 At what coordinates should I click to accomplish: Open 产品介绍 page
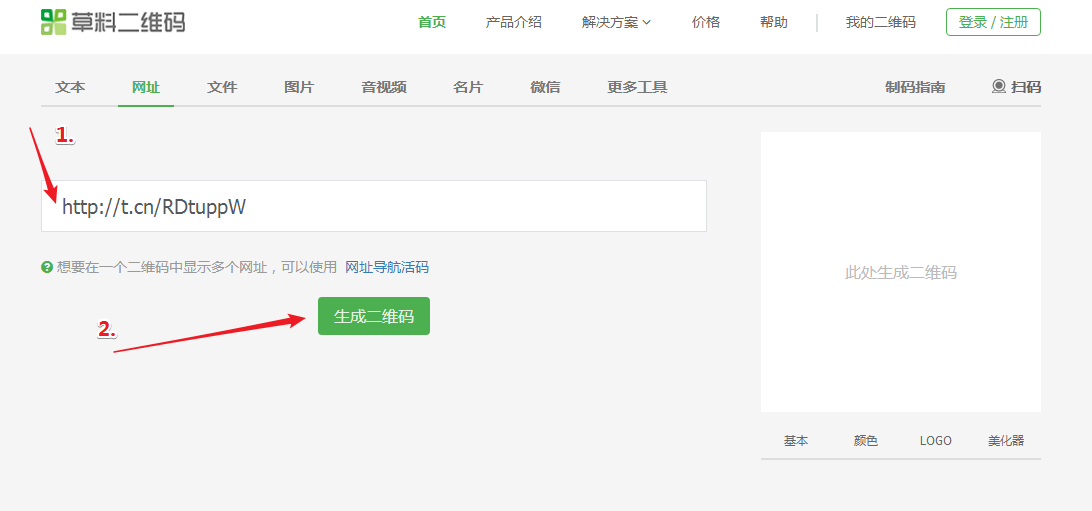(x=513, y=22)
